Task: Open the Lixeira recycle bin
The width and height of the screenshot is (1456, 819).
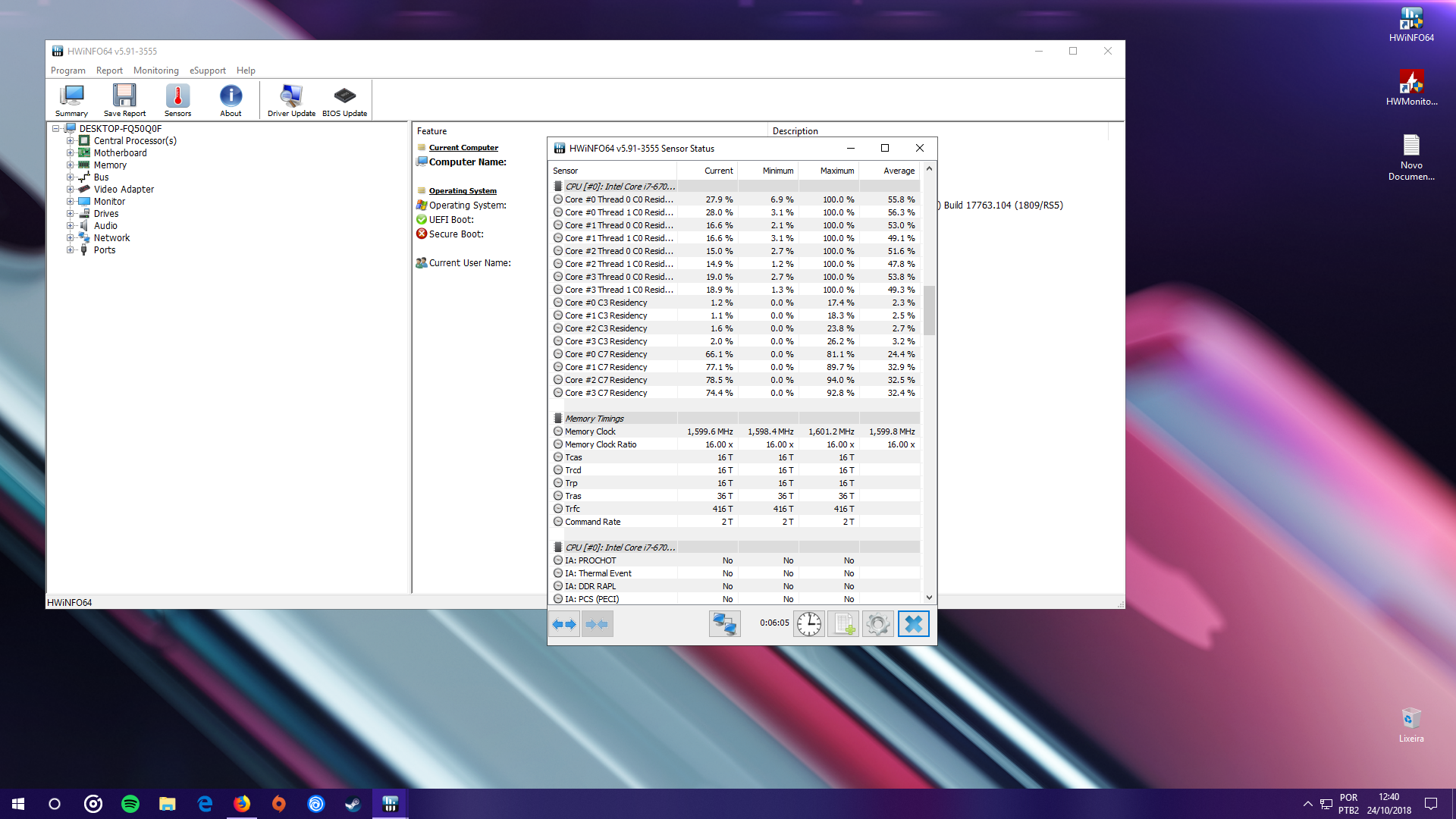Action: (x=1411, y=725)
